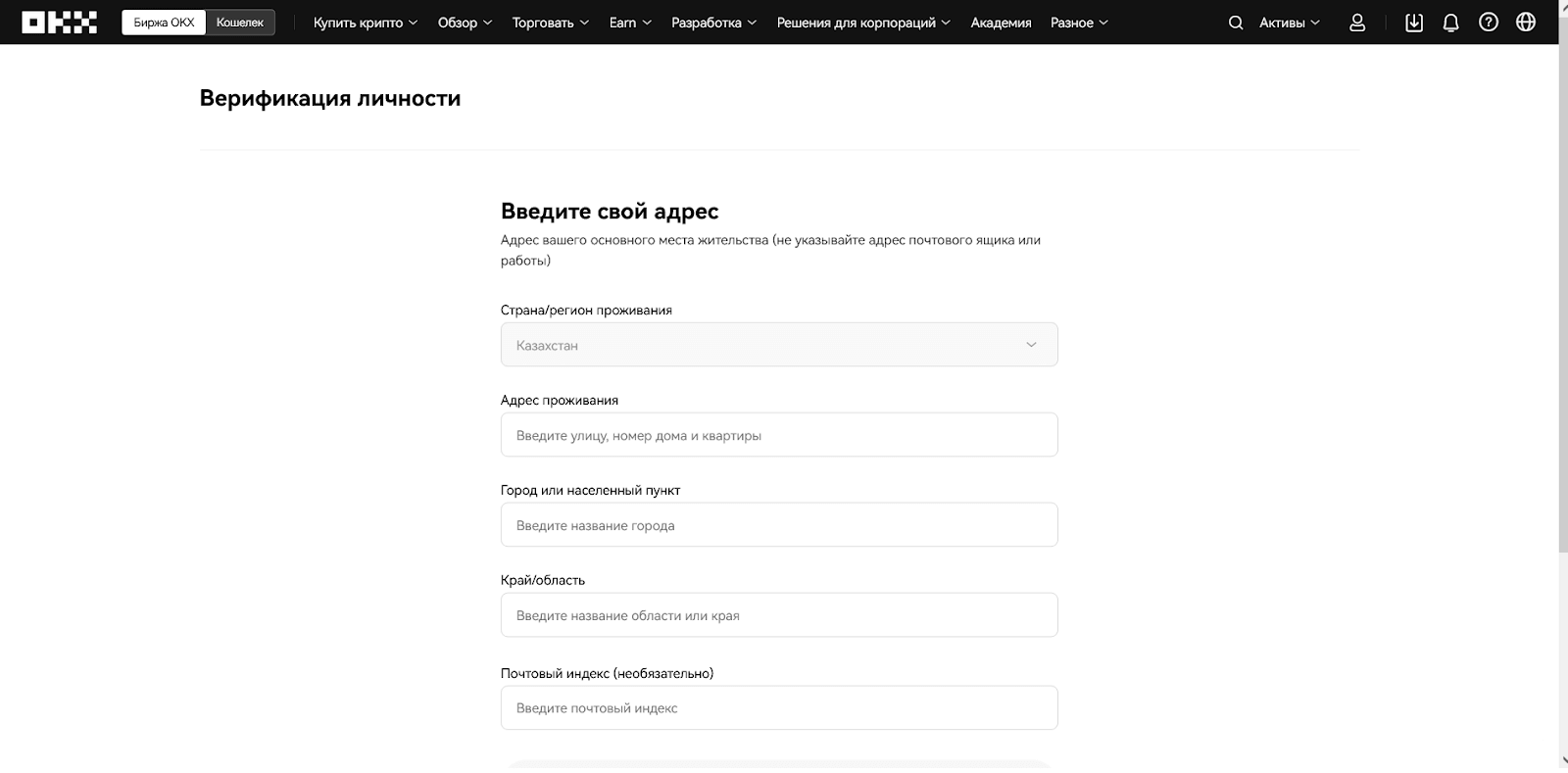
Task: Open the Earn menu
Action: 629,23
